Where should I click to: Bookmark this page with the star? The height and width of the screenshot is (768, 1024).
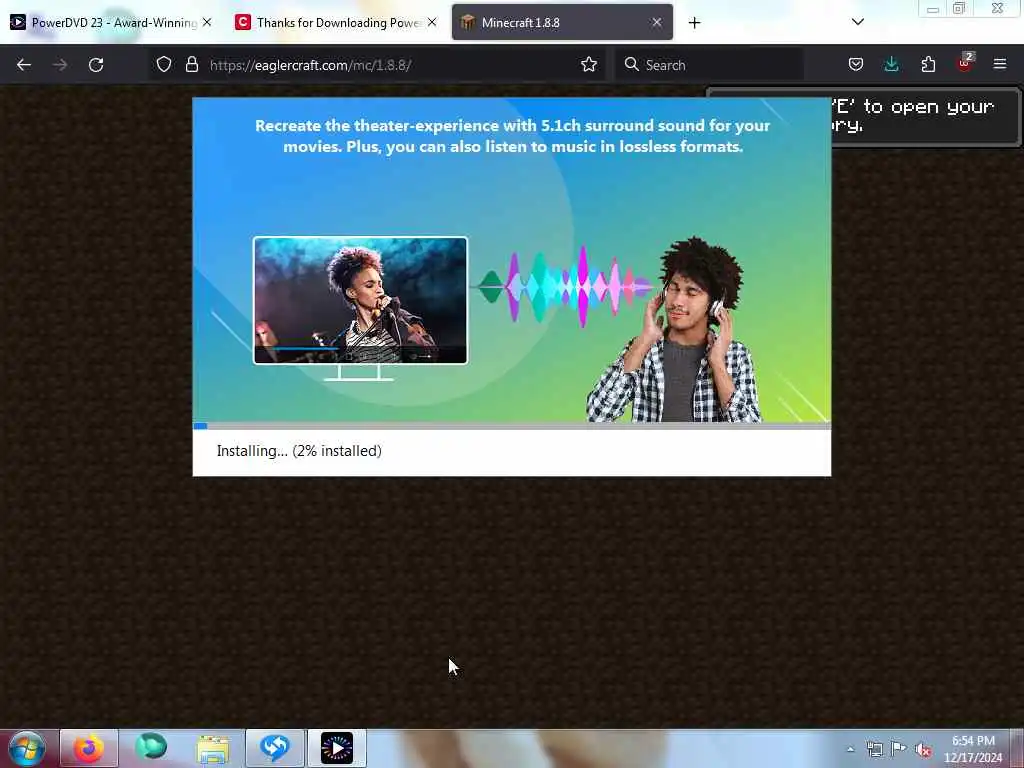pyautogui.click(x=588, y=64)
